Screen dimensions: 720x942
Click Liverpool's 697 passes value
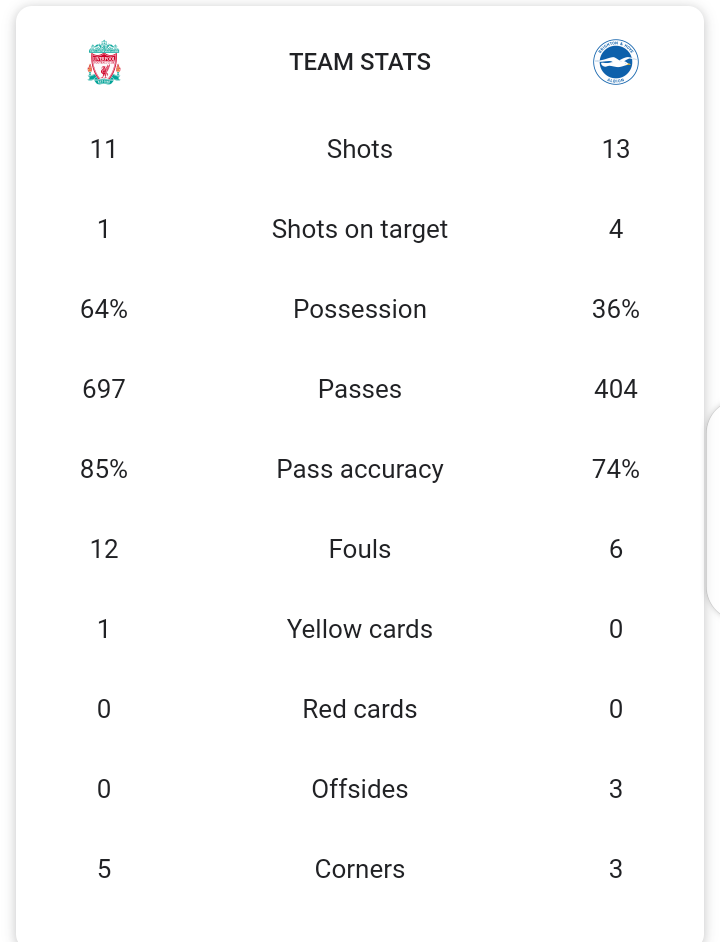coord(104,389)
